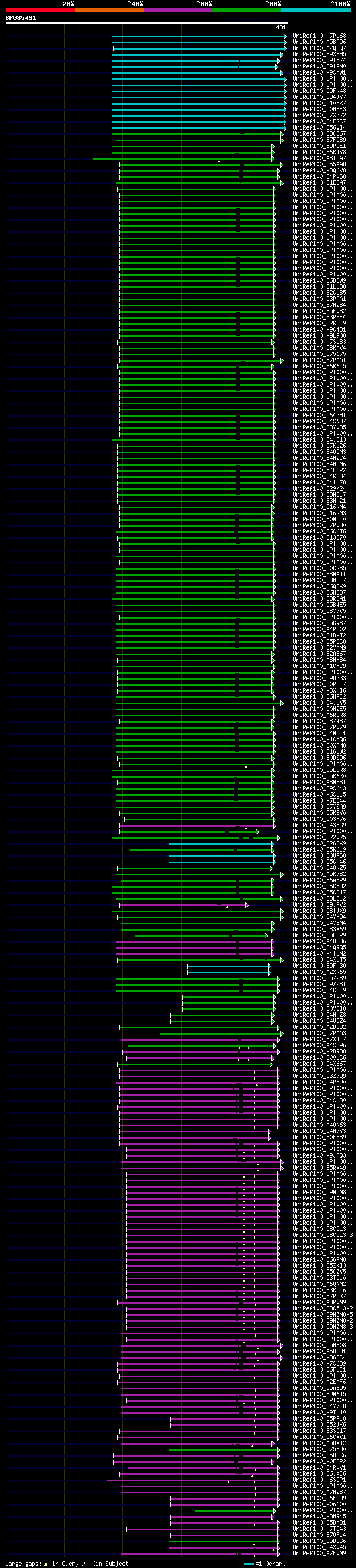Screen dimensions: 356x1568
Task: Select the UniRef100_C0HHF3 label
Action: click(x=319, y=110)
